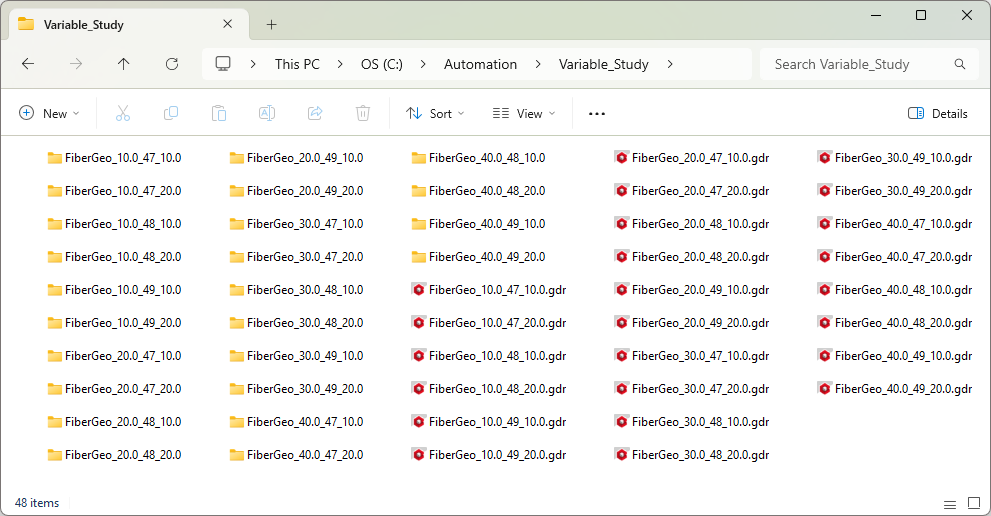Click the Rename icon in toolbar
991x516 pixels.
(x=267, y=114)
